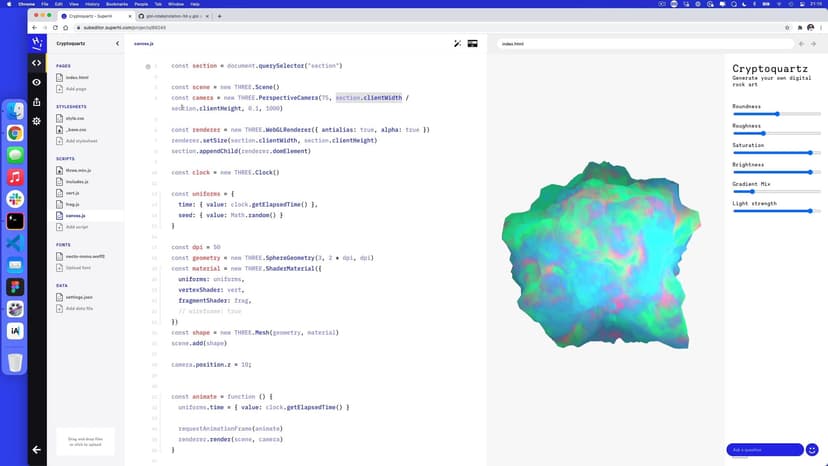Click the magic wand format code icon

coord(458,44)
